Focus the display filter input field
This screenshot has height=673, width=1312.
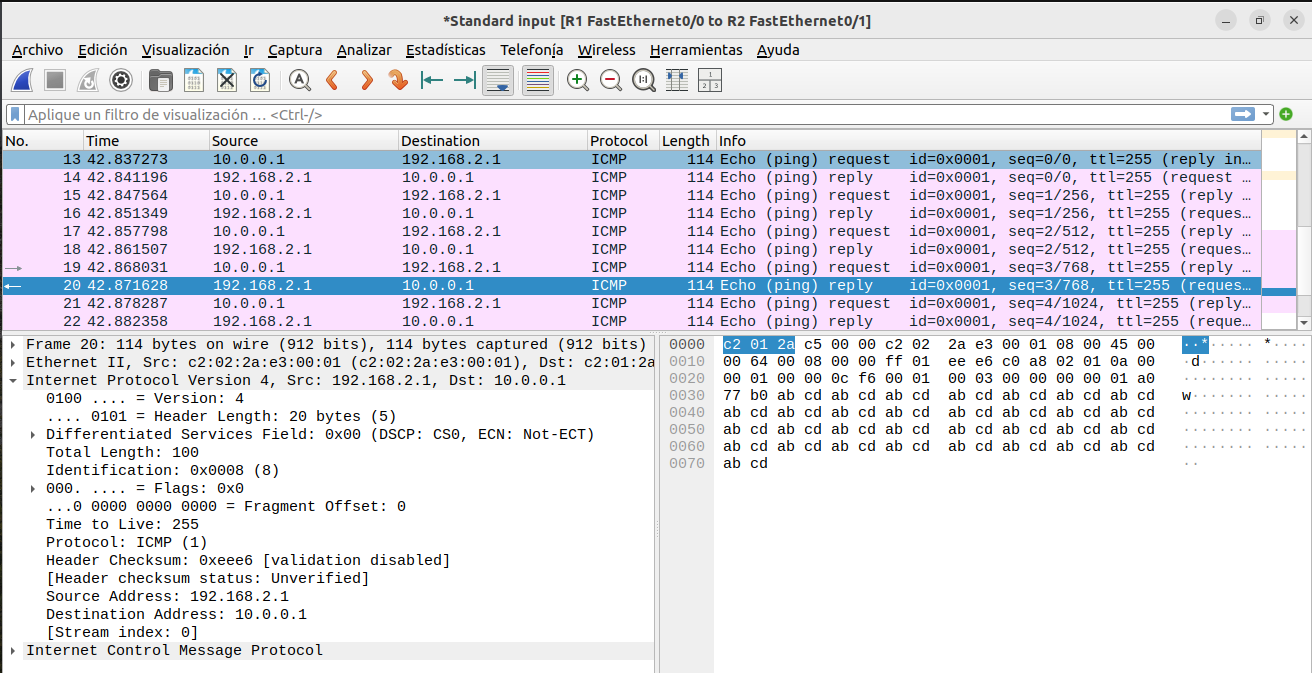tap(627, 115)
